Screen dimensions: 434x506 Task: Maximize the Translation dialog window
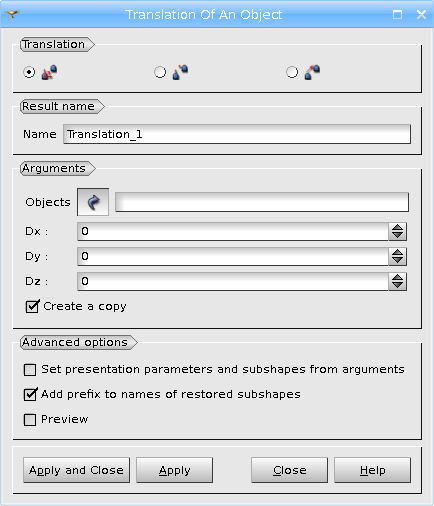click(x=397, y=14)
